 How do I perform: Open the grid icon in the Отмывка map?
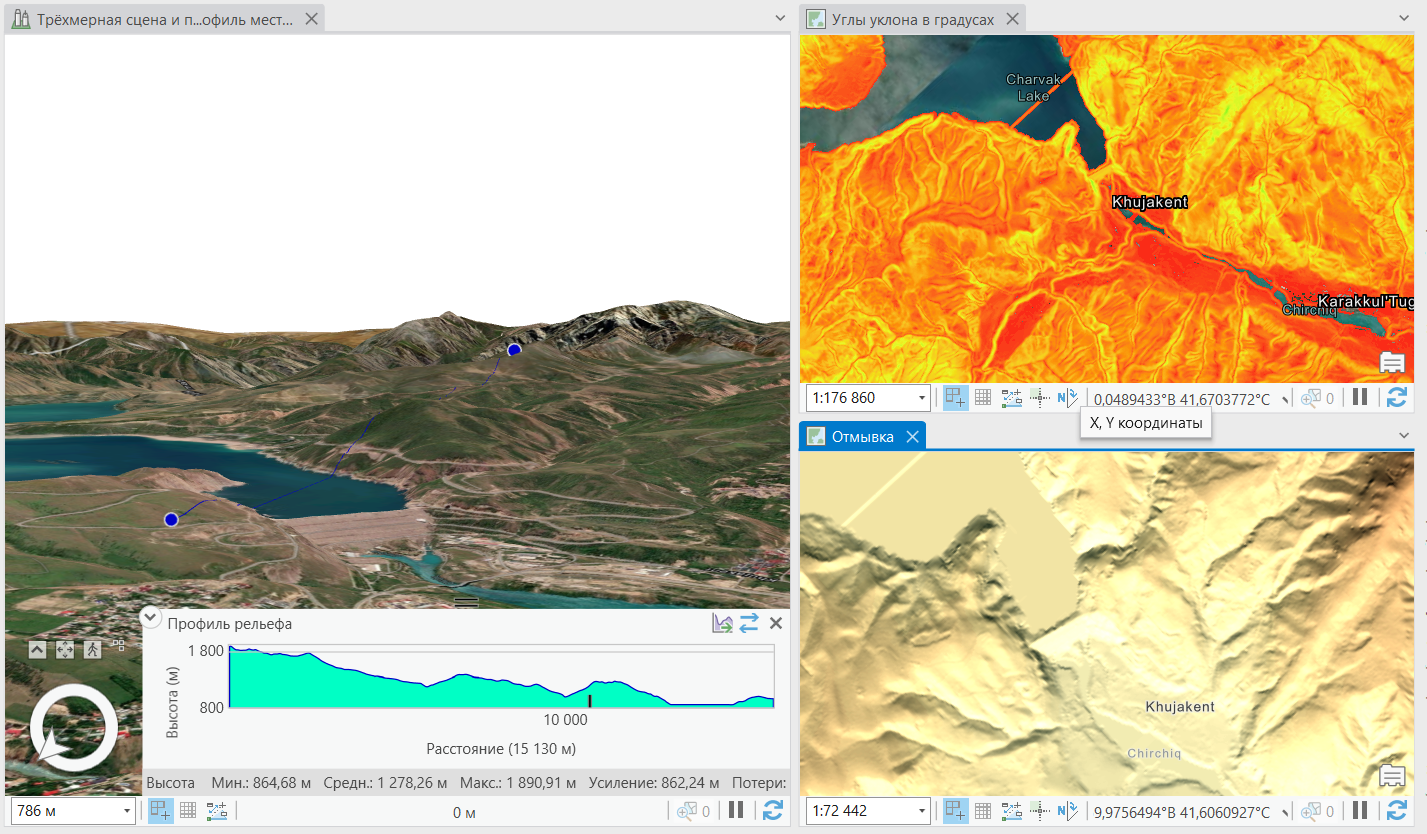tap(983, 811)
